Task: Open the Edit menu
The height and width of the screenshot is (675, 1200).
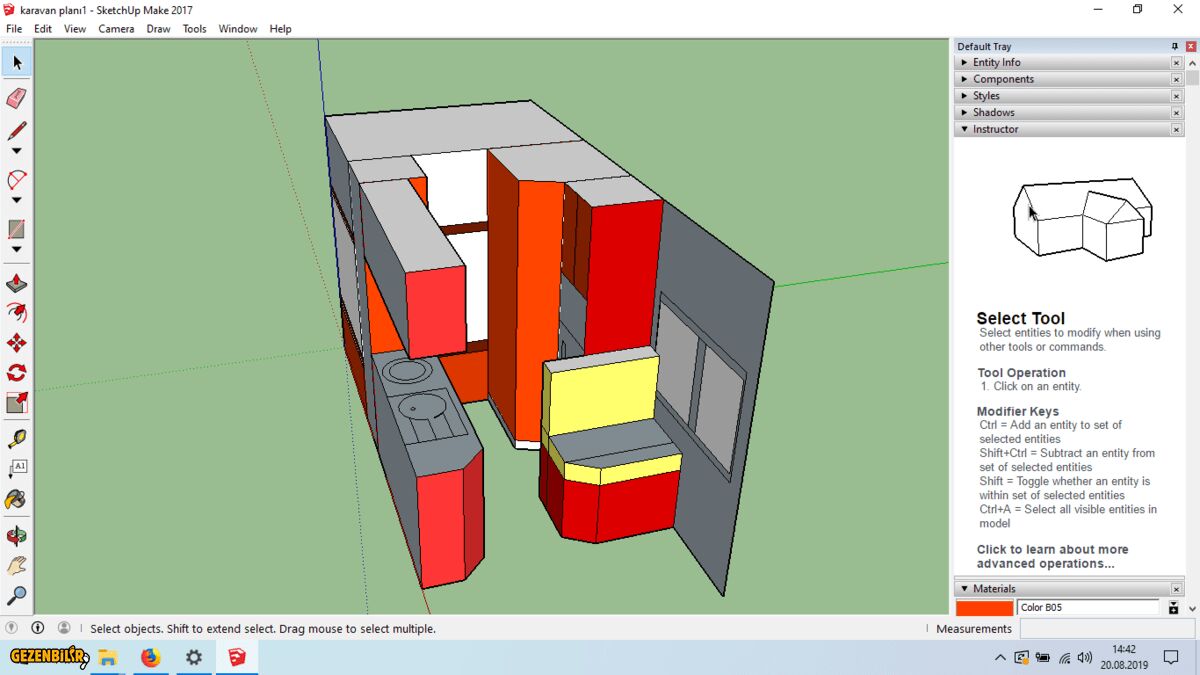Action: (43, 29)
